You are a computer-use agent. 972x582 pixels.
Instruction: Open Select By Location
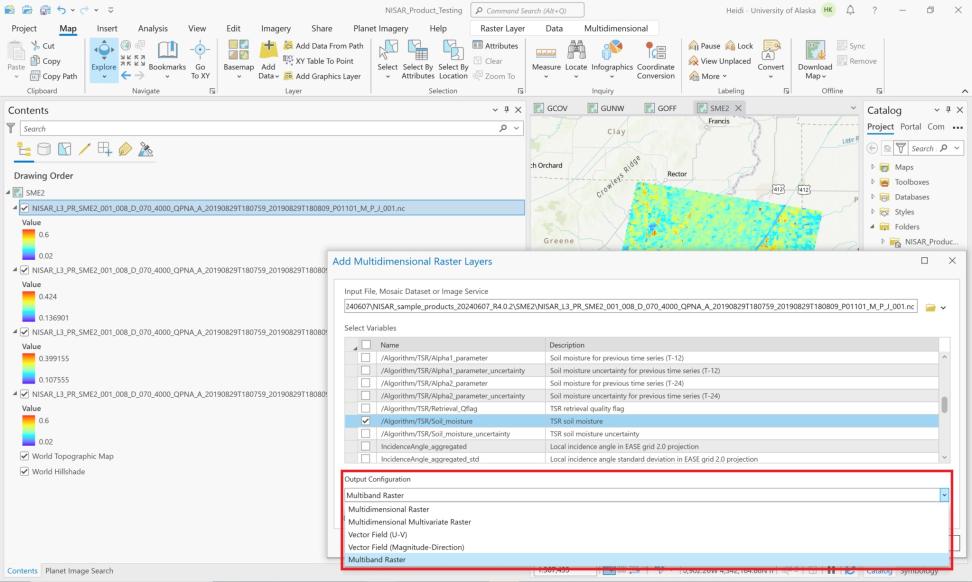pyautogui.click(x=453, y=60)
